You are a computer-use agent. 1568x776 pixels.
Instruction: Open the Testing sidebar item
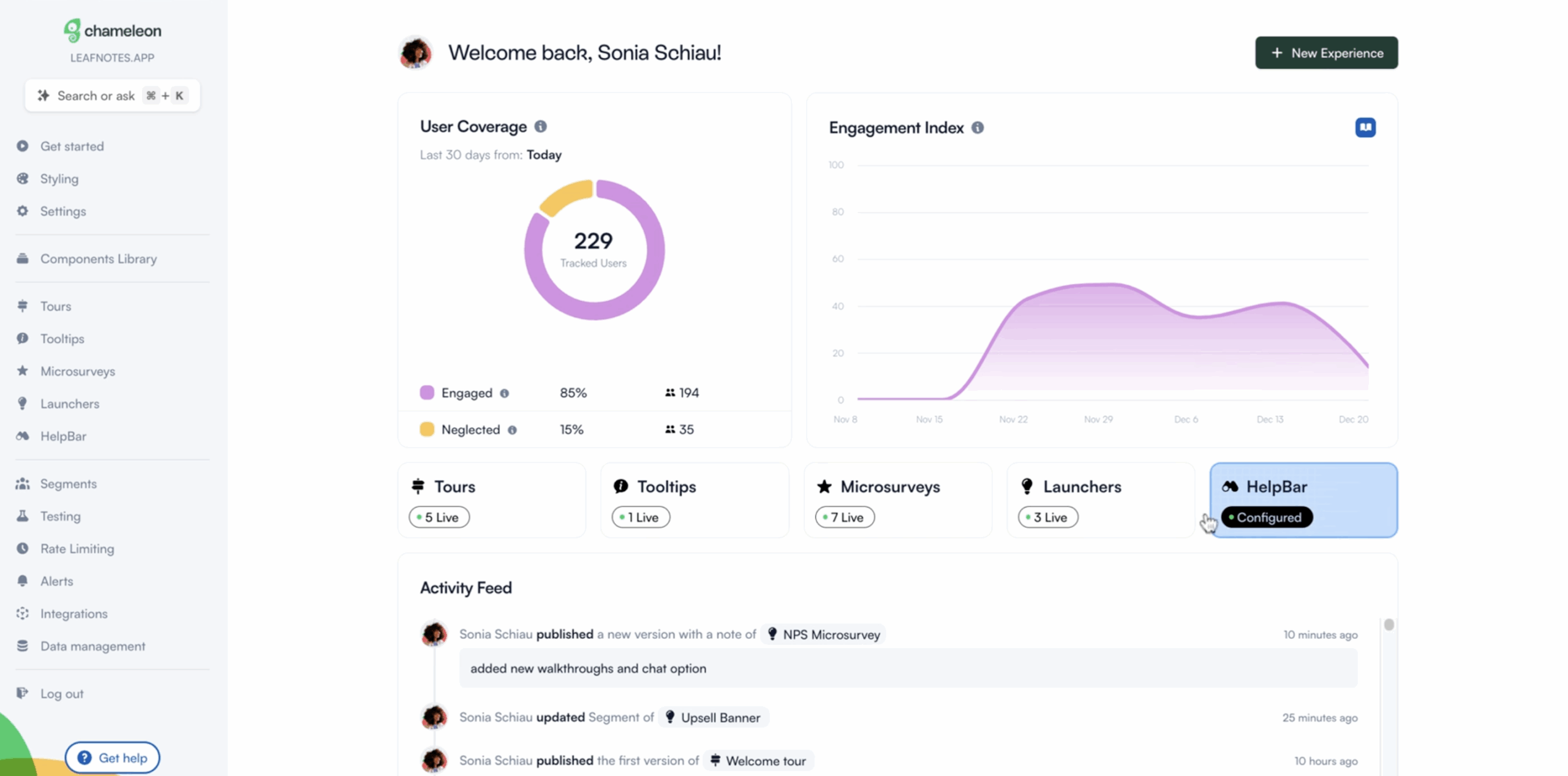[61, 516]
